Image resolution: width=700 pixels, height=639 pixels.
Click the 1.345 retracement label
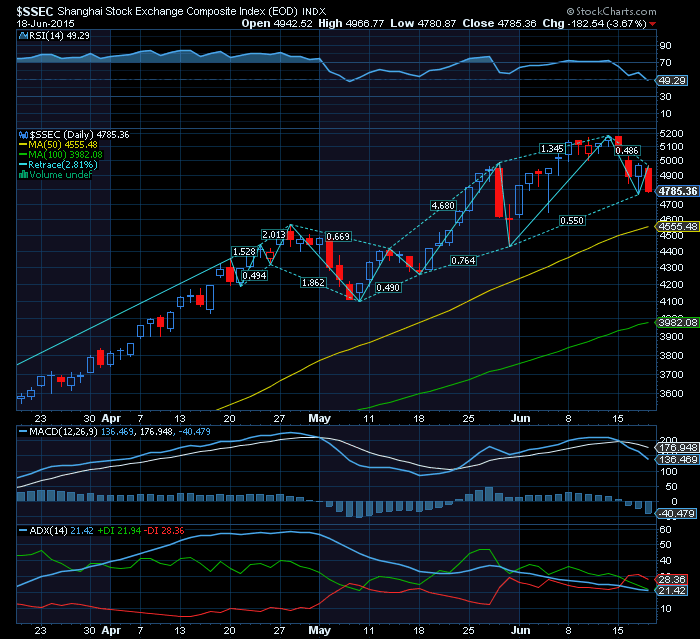pos(552,149)
